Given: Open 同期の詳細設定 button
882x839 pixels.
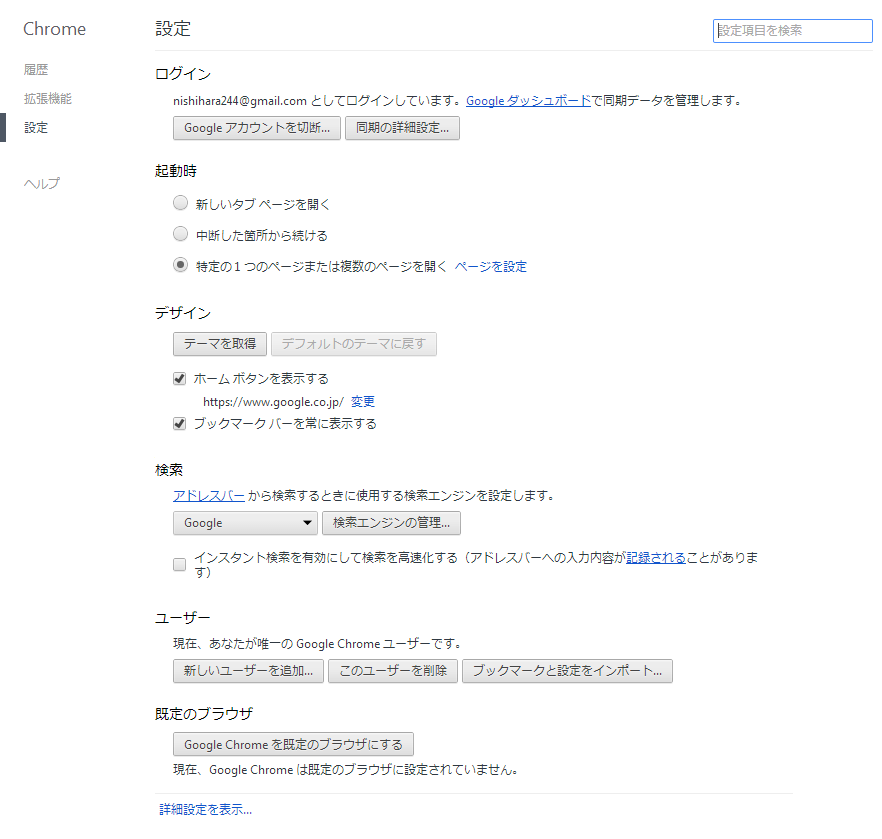Looking at the screenshot, I should pyautogui.click(x=402, y=128).
